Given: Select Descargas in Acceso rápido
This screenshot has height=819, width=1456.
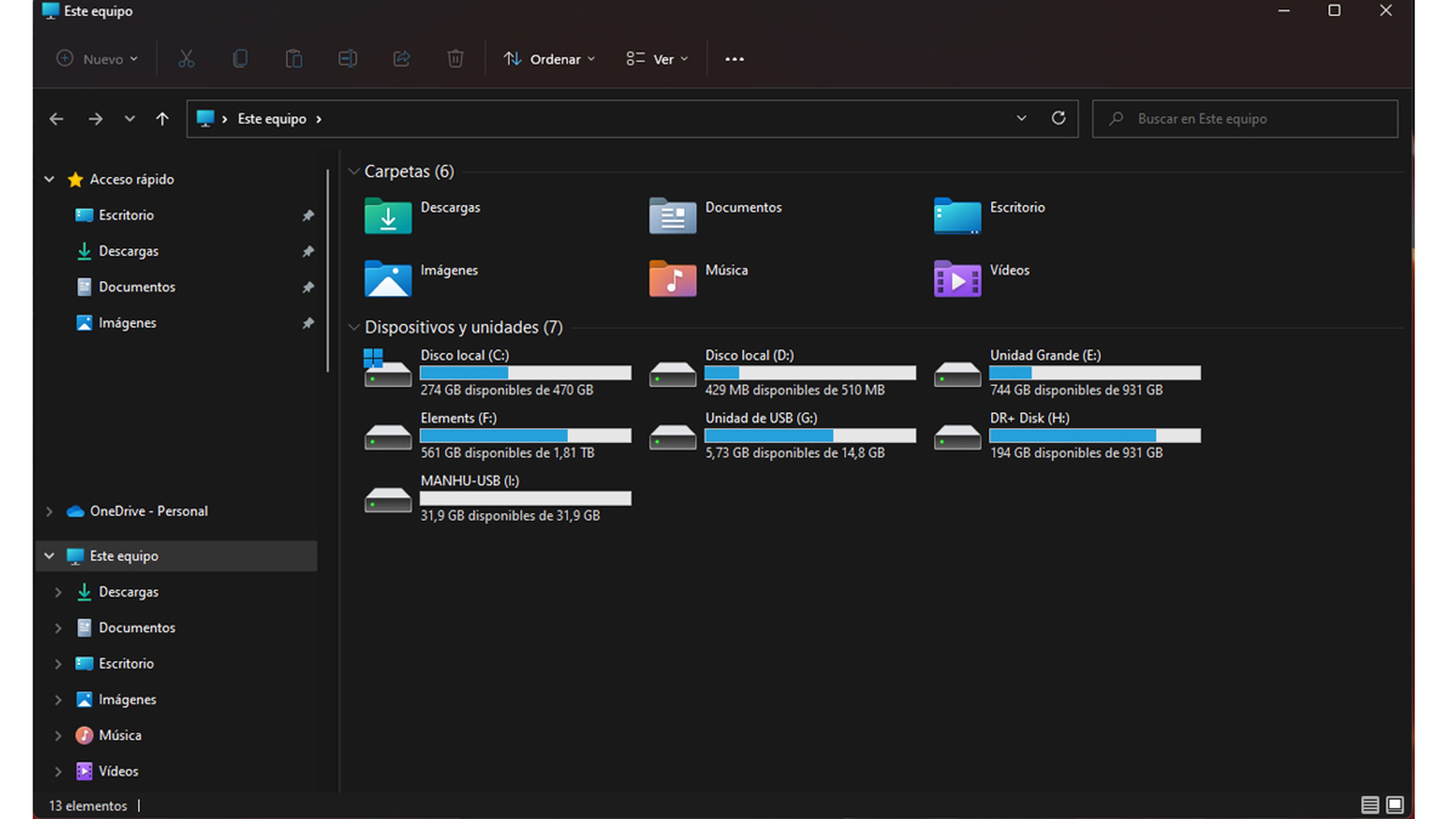Looking at the screenshot, I should click(128, 251).
